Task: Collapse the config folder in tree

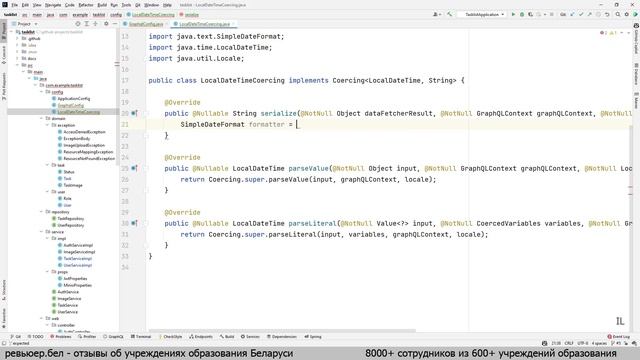Action: click(x=42, y=92)
